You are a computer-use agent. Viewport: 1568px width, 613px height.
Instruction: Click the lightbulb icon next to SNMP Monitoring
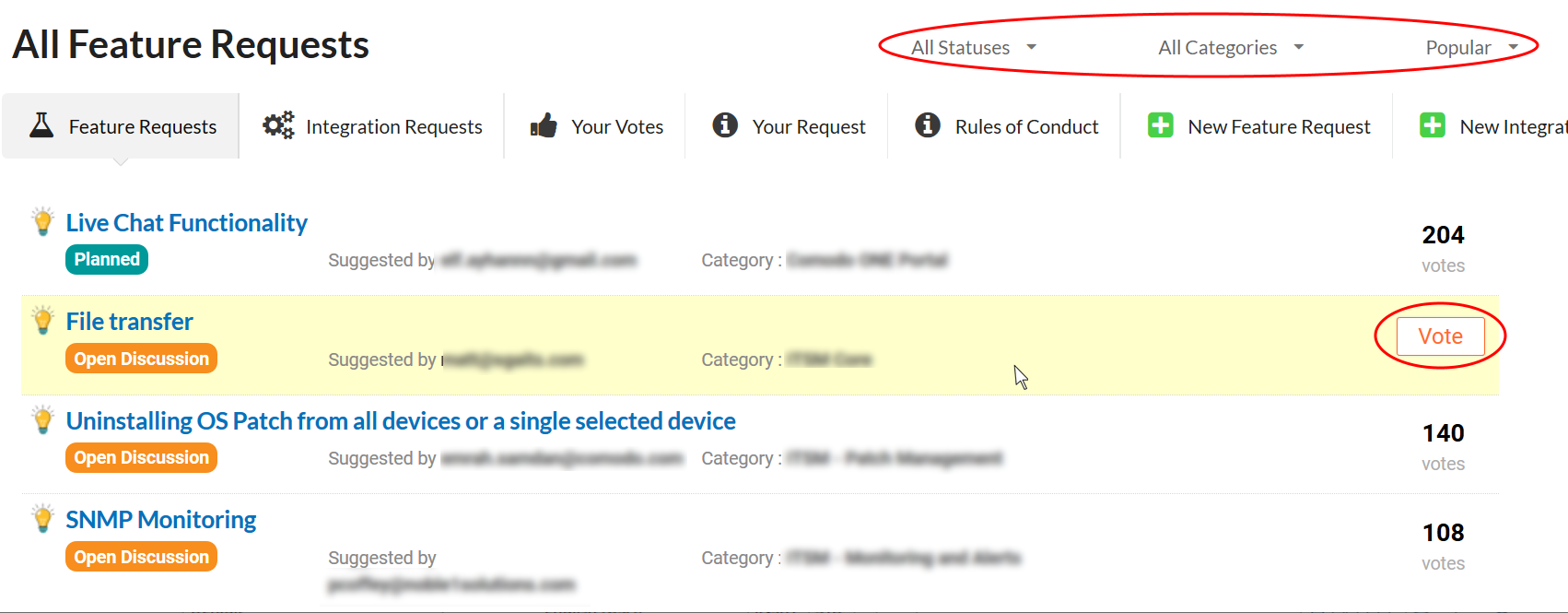(42, 518)
